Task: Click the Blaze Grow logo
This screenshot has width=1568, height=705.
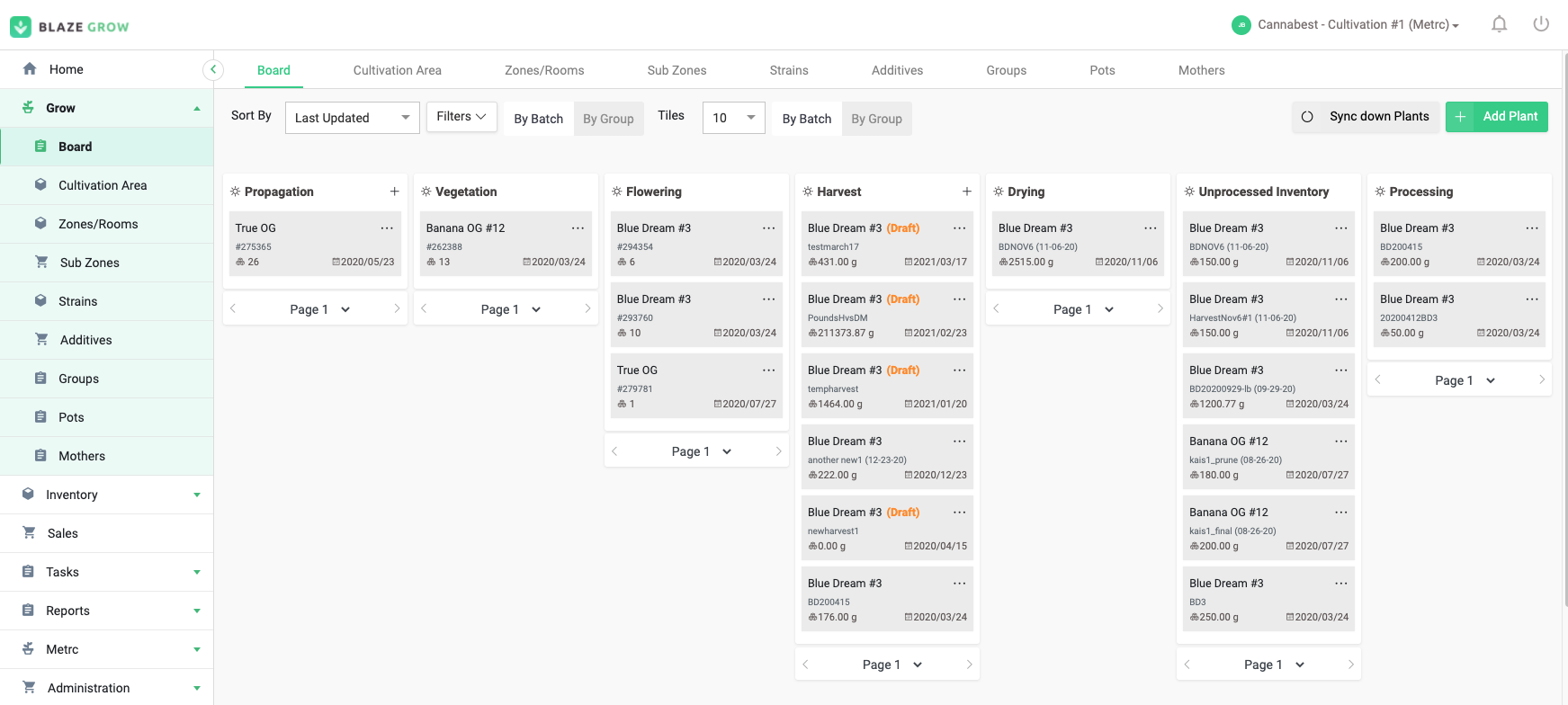Action: 70,26
